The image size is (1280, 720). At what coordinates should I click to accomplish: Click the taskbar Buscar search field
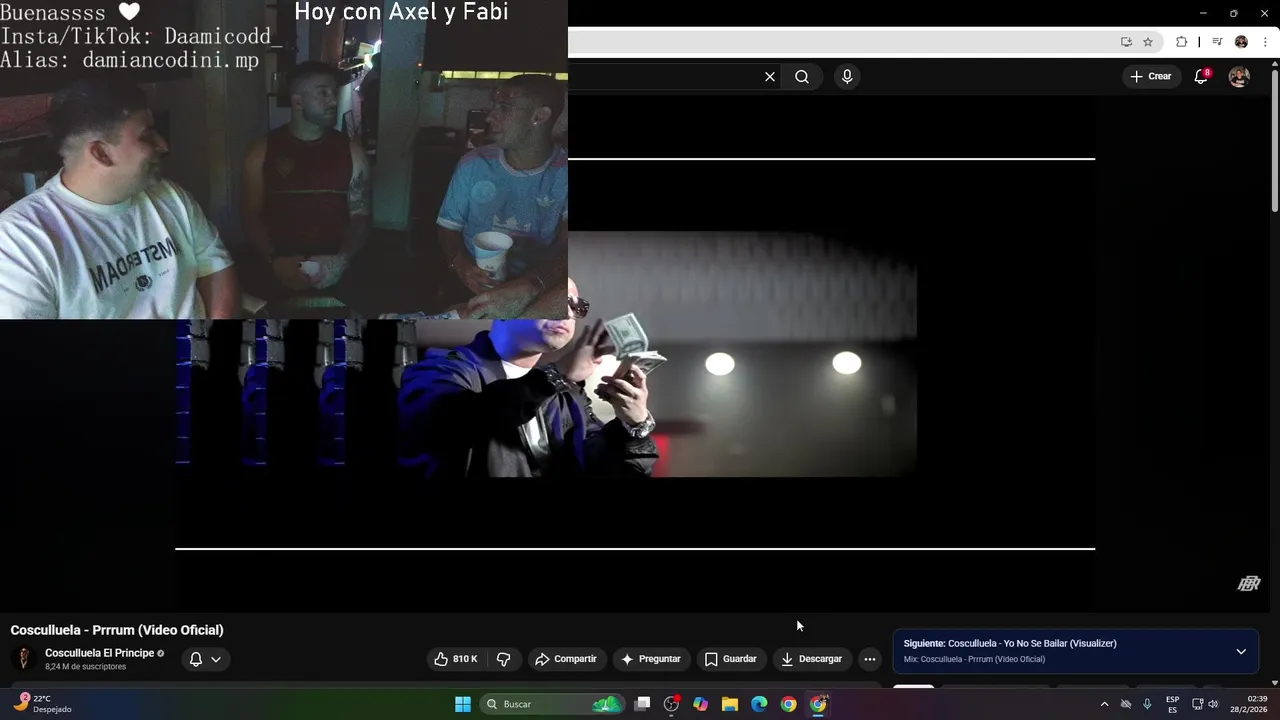[553, 704]
